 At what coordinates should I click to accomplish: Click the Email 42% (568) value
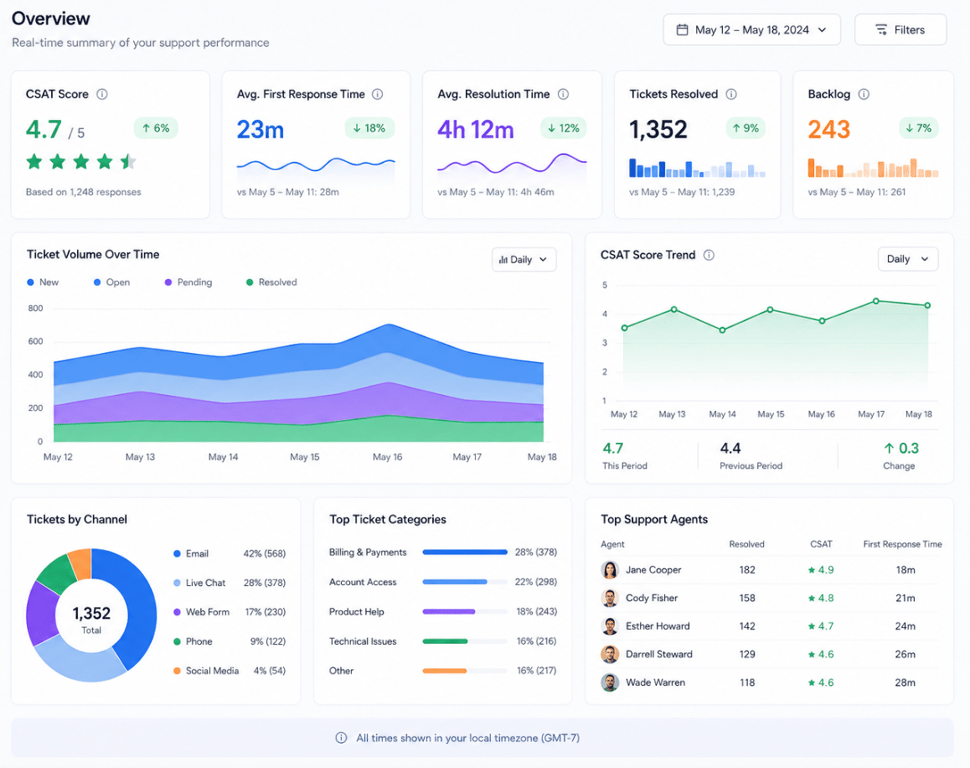click(x=265, y=554)
